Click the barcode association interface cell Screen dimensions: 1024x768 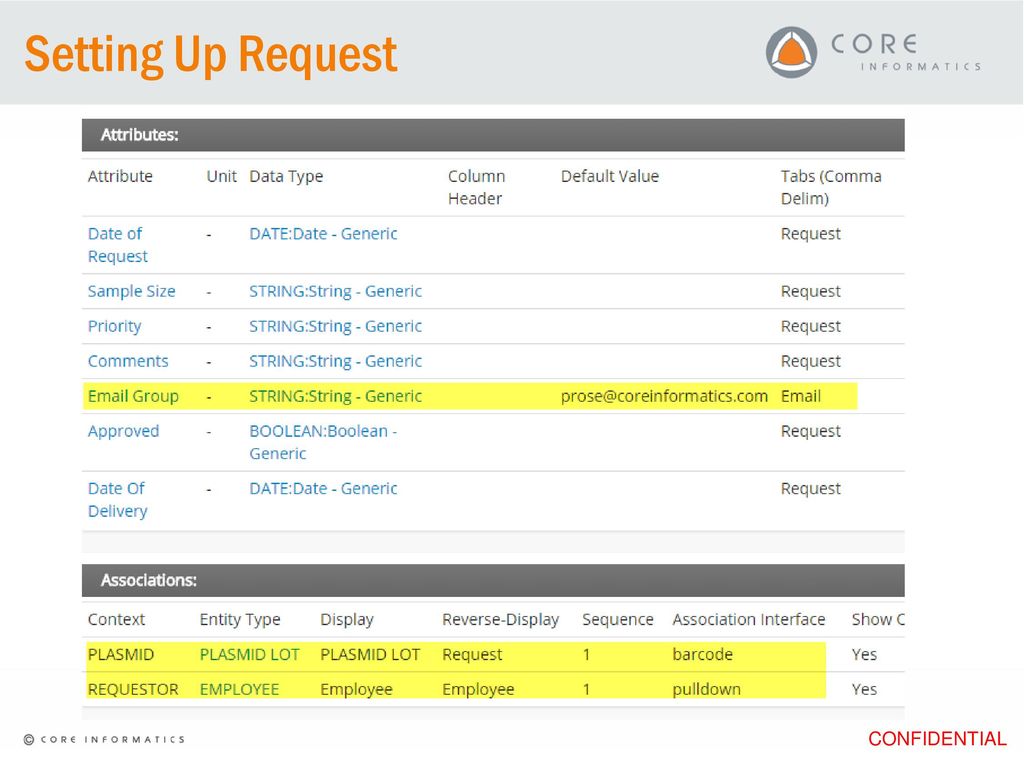[703, 654]
